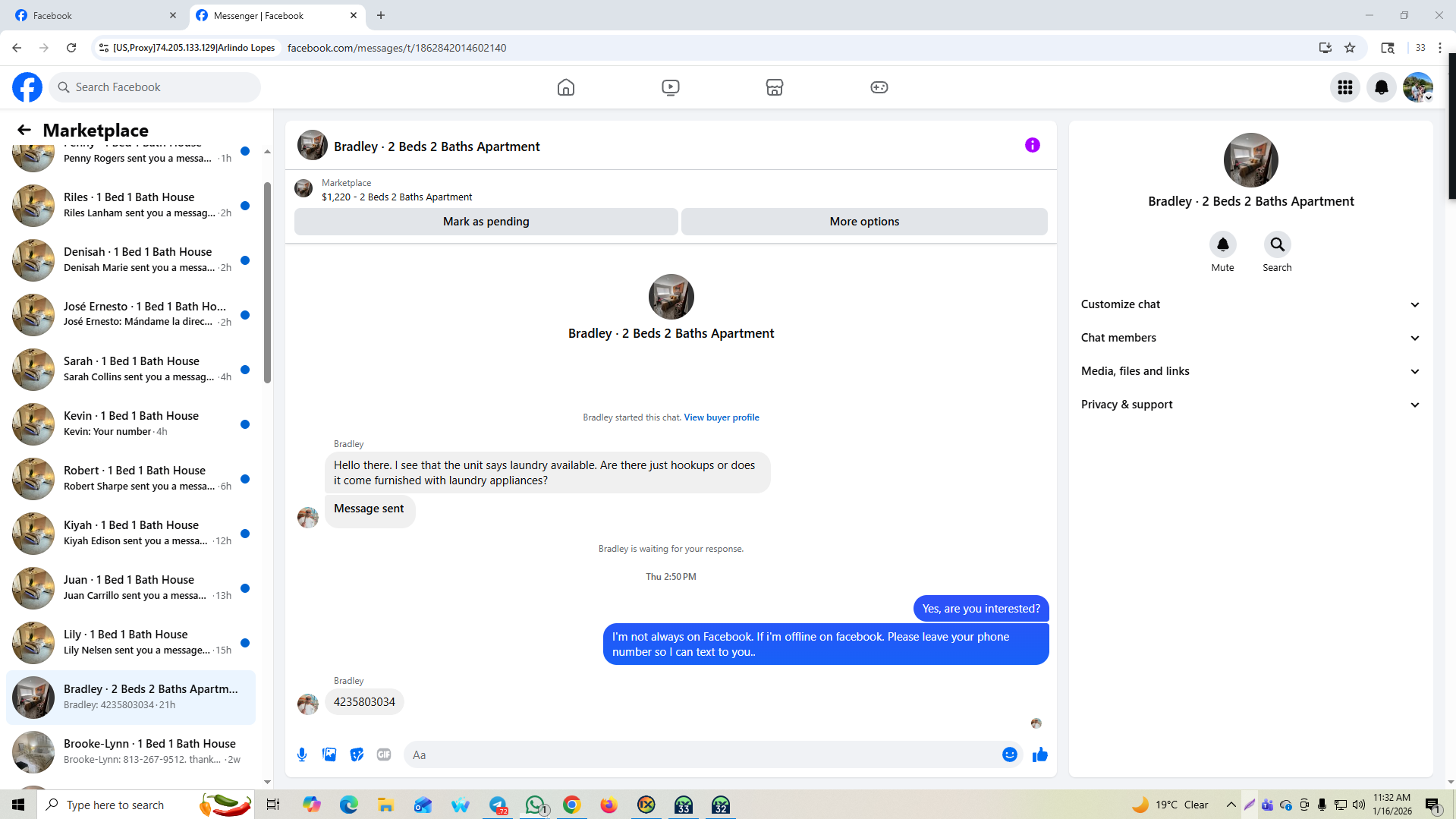Expand Customize chat section

(1250, 304)
